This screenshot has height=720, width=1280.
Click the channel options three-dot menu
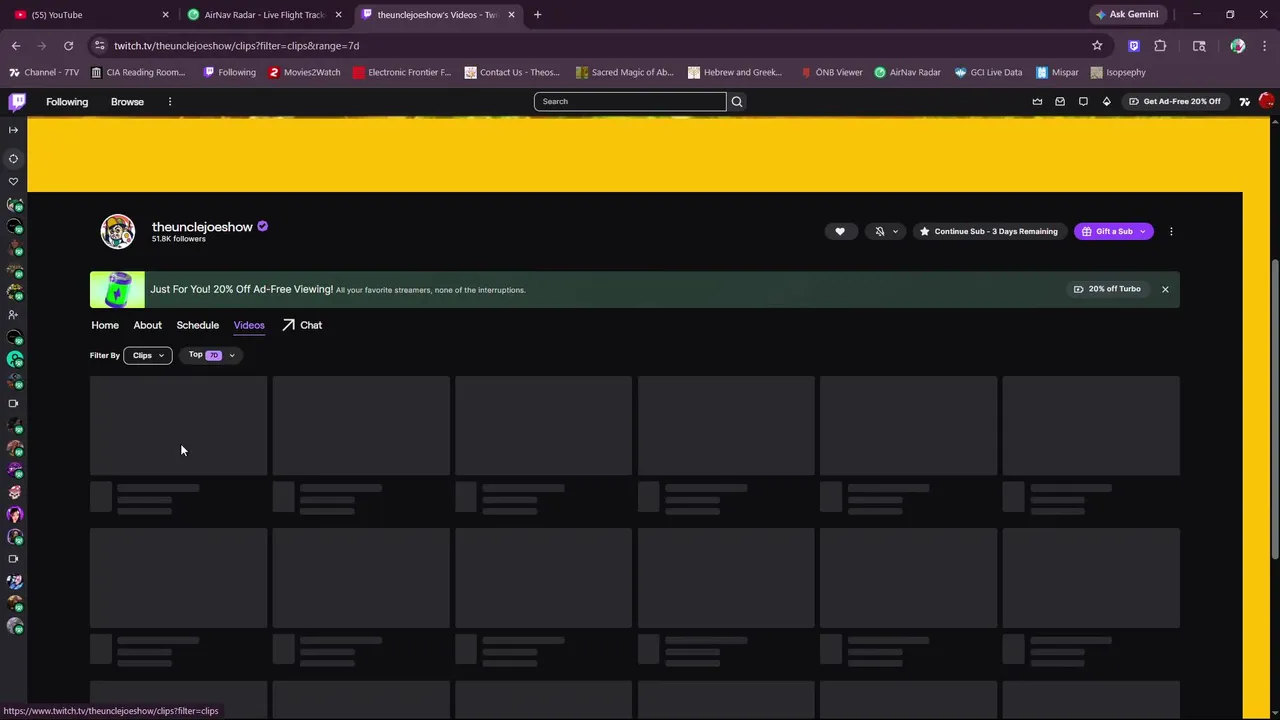point(1171,231)
